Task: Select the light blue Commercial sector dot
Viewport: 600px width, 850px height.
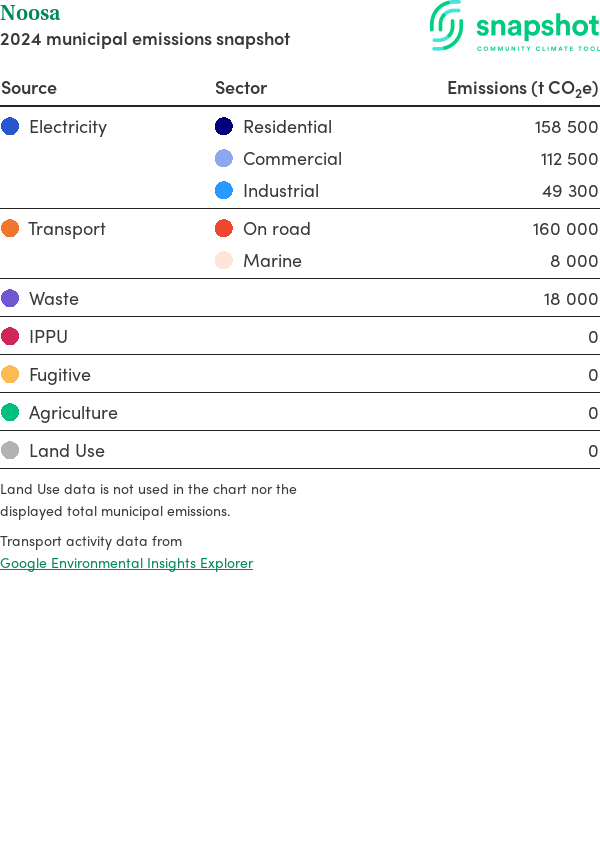Action: 224,159
